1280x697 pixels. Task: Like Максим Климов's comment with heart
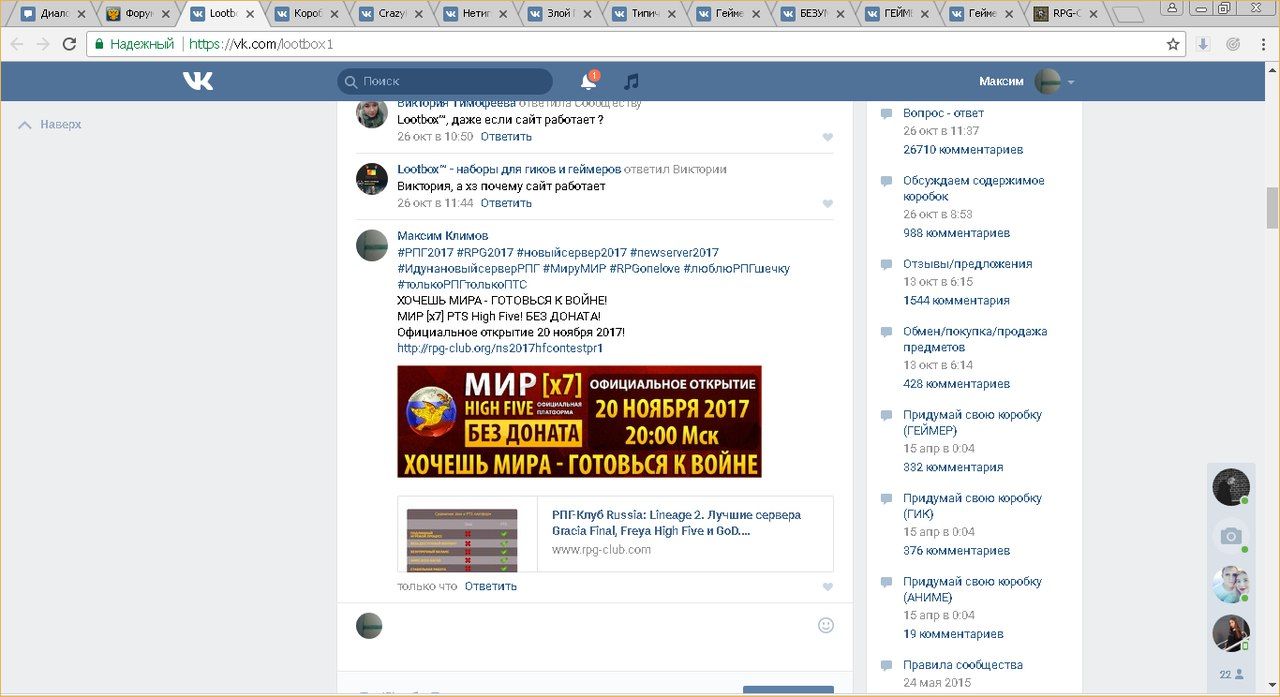pos(827,587)
